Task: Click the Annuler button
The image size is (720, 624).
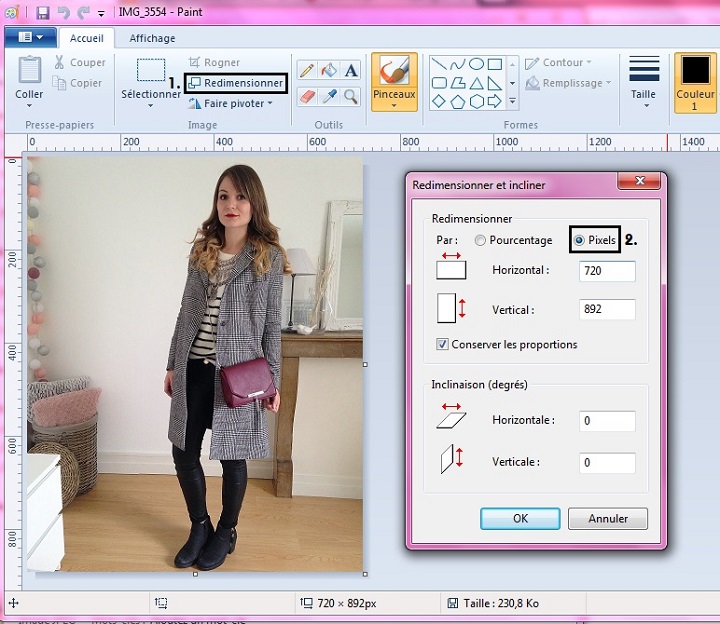Action: (608, 519)
